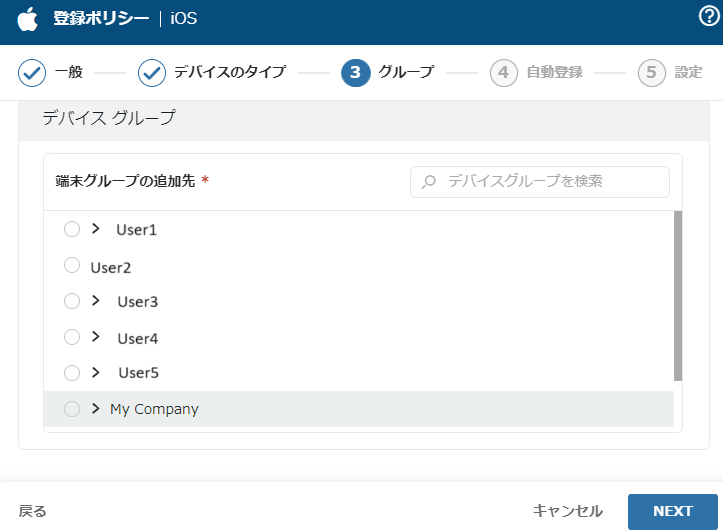Click the 設定 step label
723x532 pixels.
click(688, 72)
